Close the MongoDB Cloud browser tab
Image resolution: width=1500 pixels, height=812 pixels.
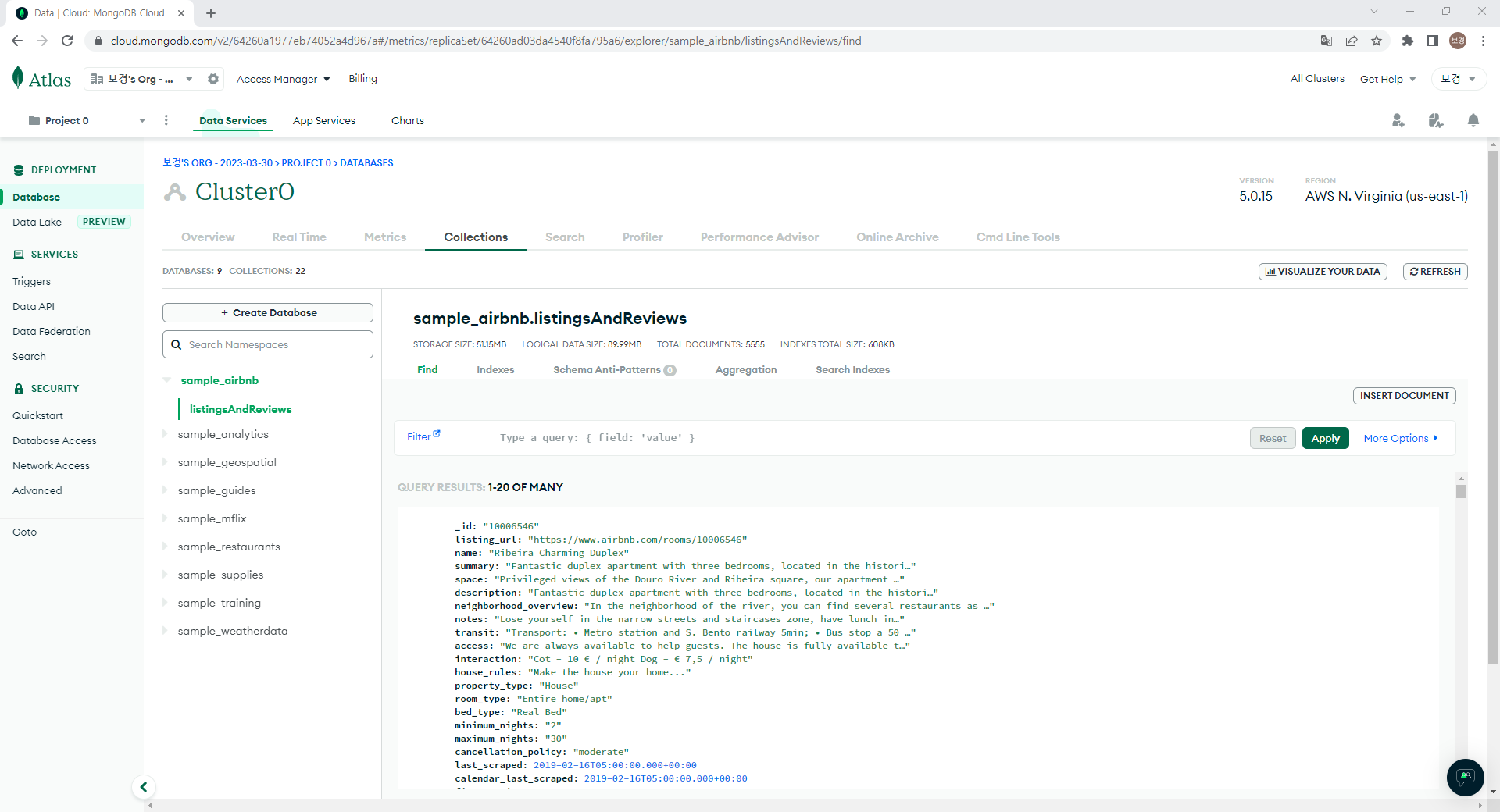tap(181, 13)
